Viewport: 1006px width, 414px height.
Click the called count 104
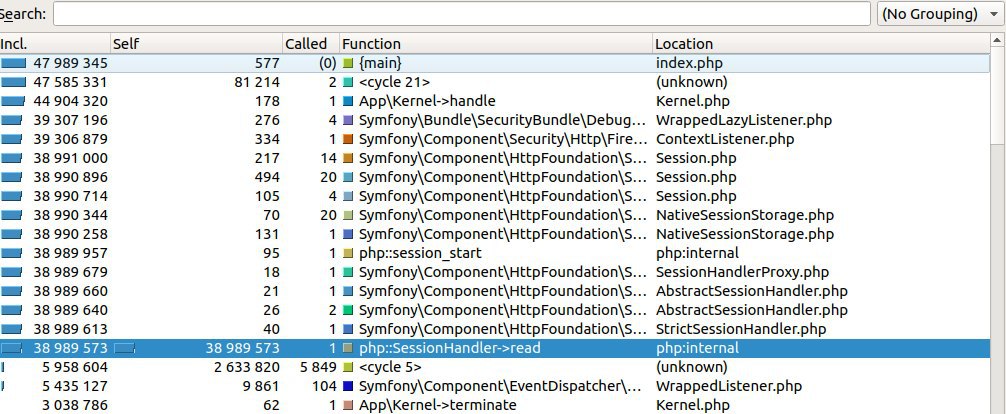(324, 386)
